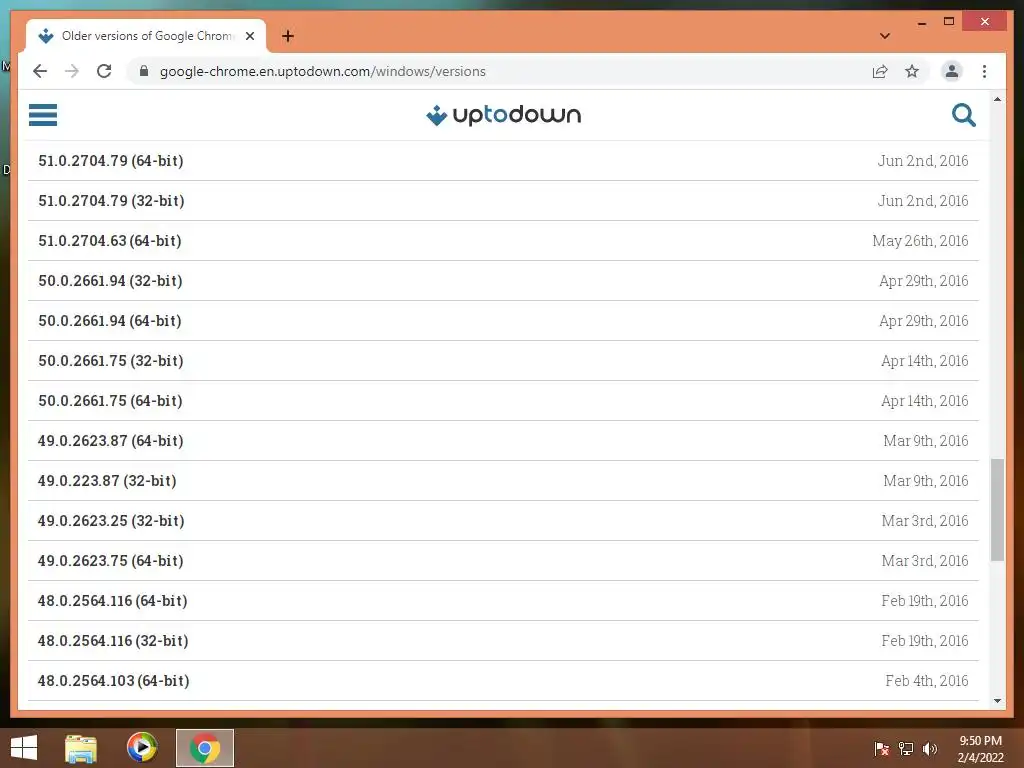Choose version 49.0.2623.25 (32-bit)
This screenshot has width=1024, height=768.
point(503,520)
